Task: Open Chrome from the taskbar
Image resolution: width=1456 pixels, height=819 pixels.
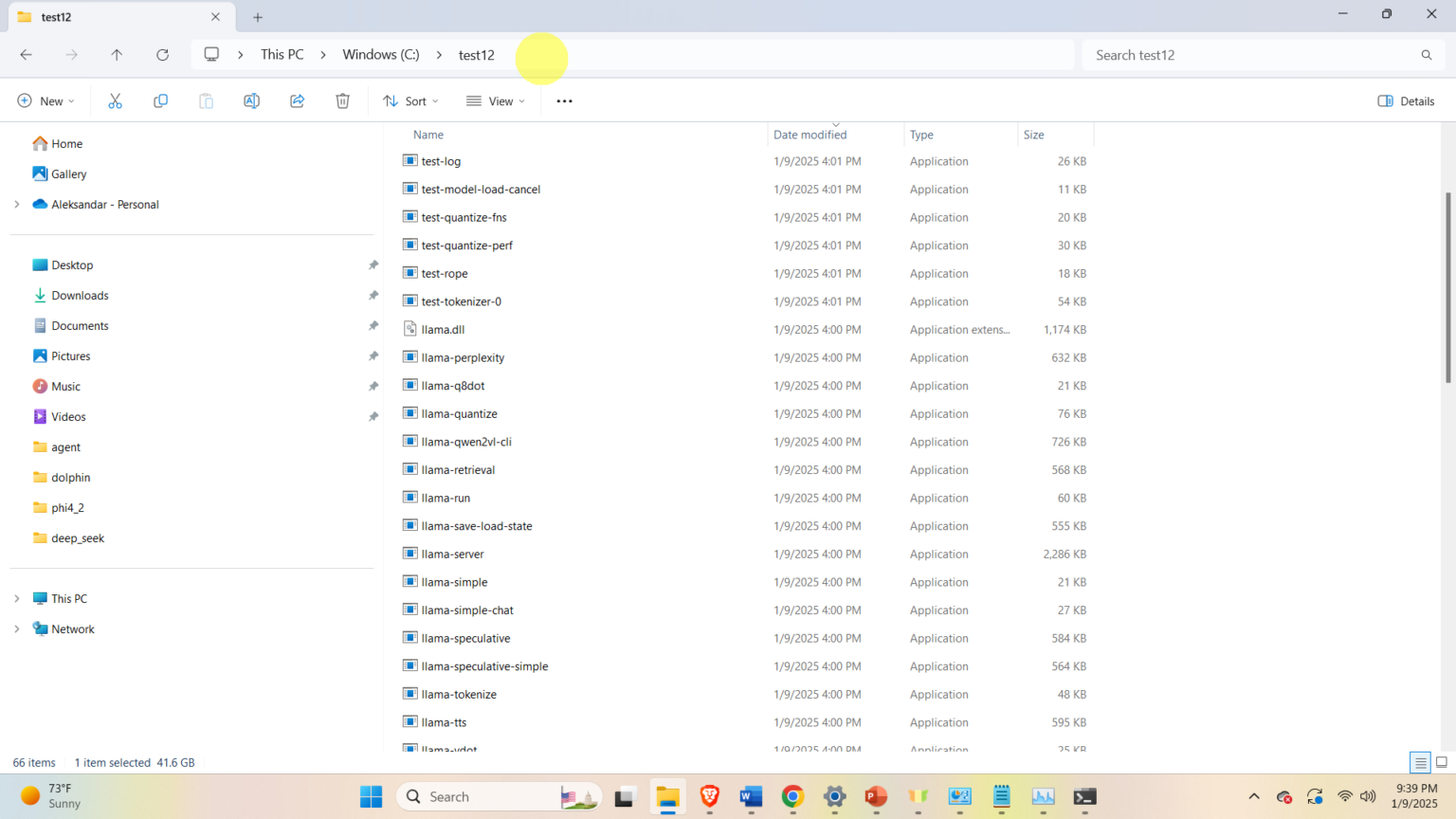Action: [792, 796]
